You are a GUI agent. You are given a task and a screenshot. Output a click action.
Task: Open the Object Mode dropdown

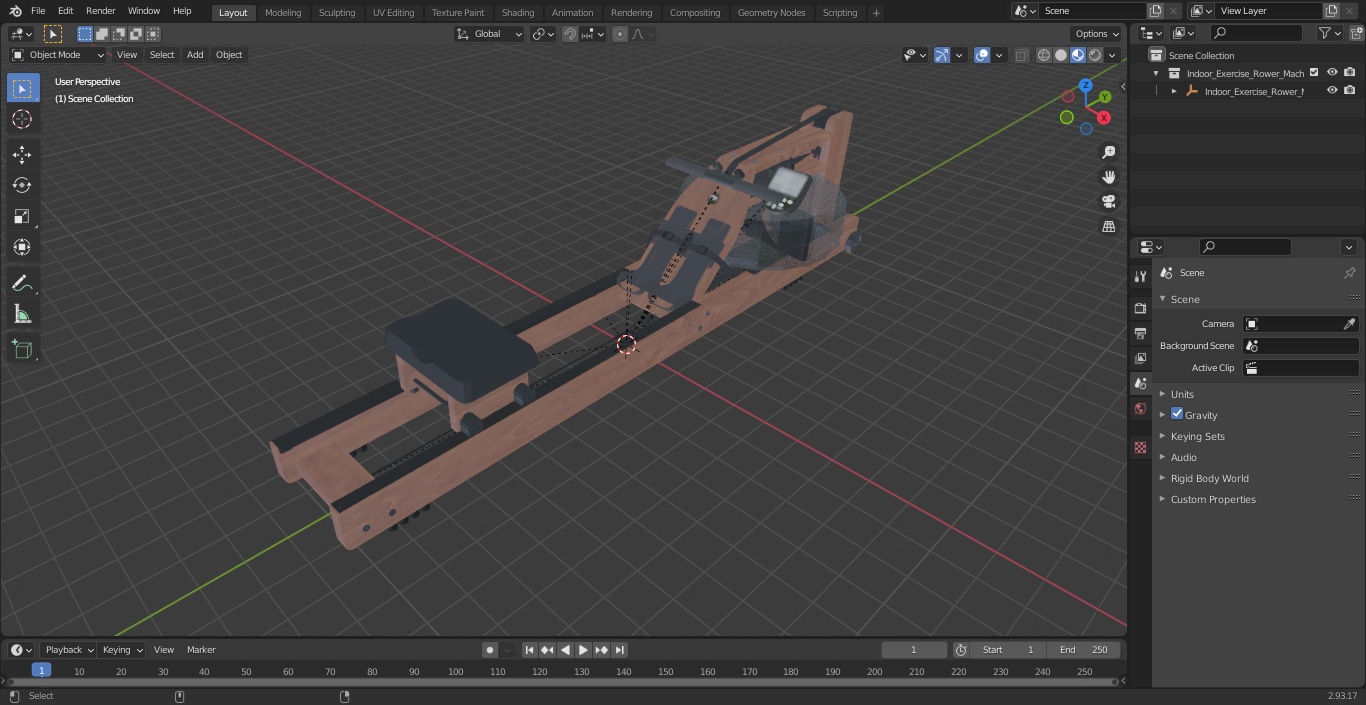click(58, 55)
